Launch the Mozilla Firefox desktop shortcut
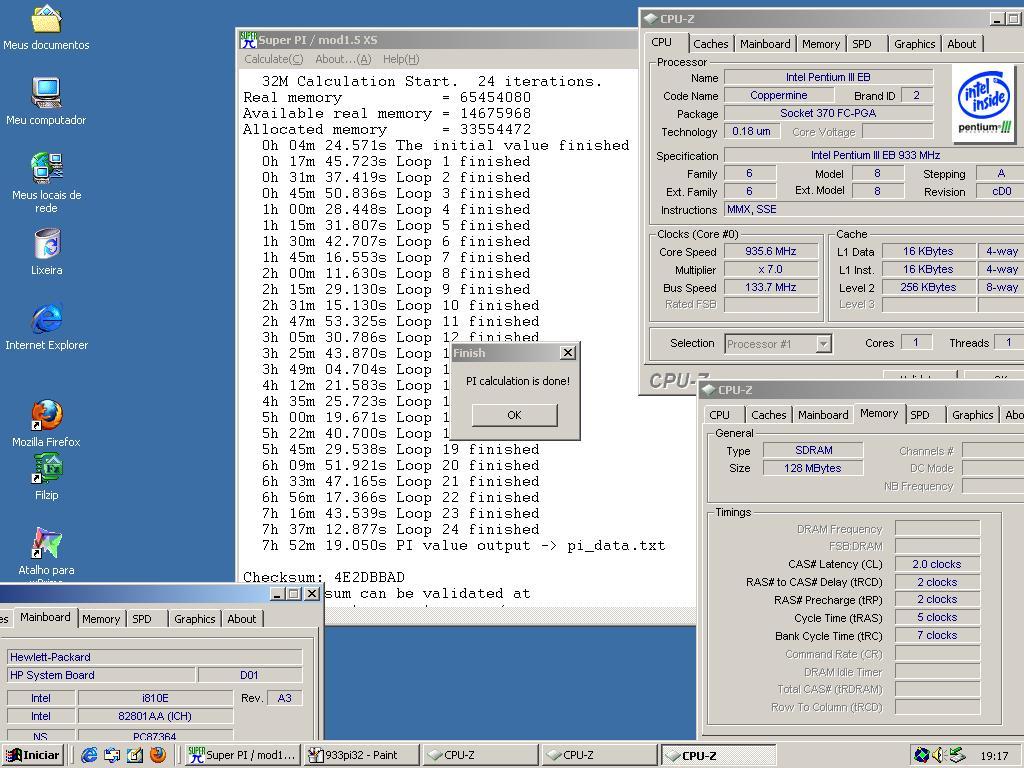 [x=46, y=423]
